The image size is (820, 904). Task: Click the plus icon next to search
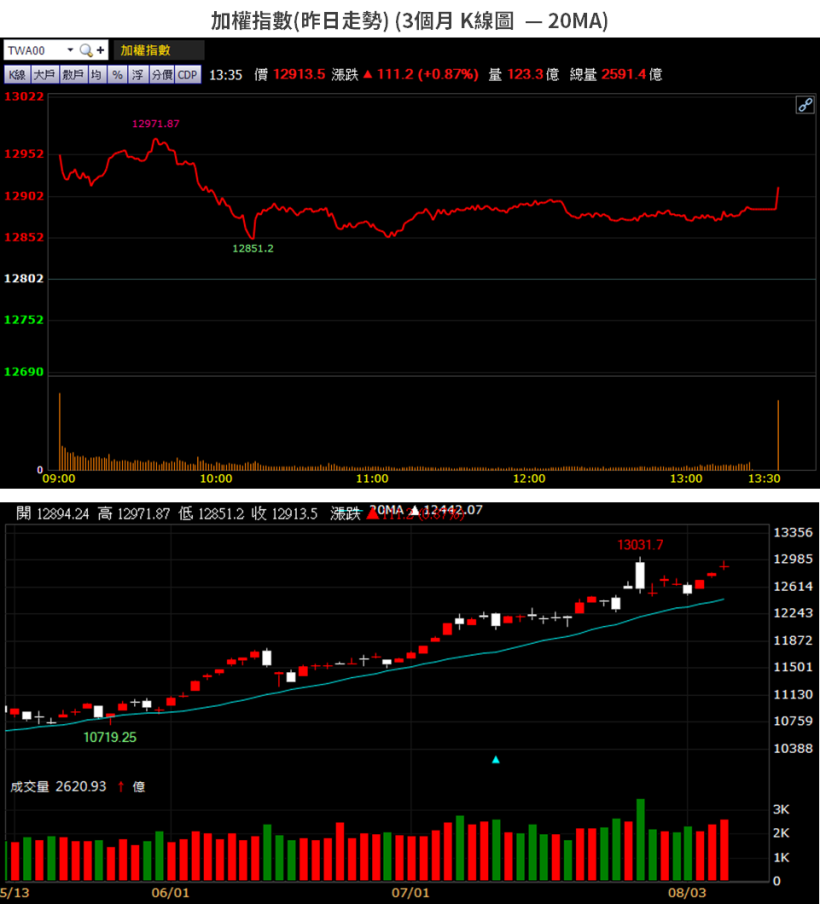100,50
